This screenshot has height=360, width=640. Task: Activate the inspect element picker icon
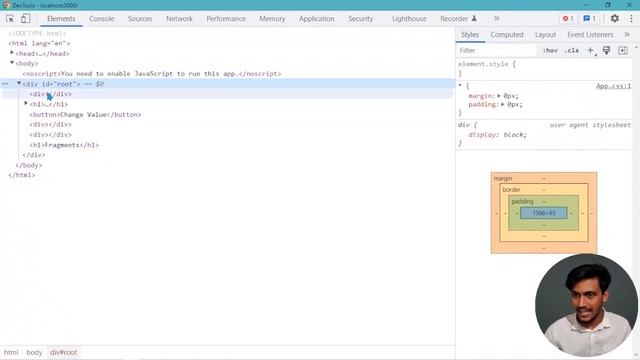click(x=10, y=19)
